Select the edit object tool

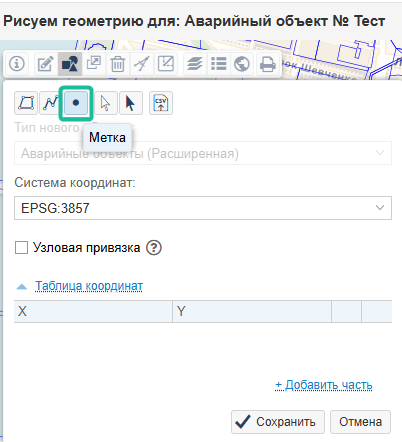(45, 63)
